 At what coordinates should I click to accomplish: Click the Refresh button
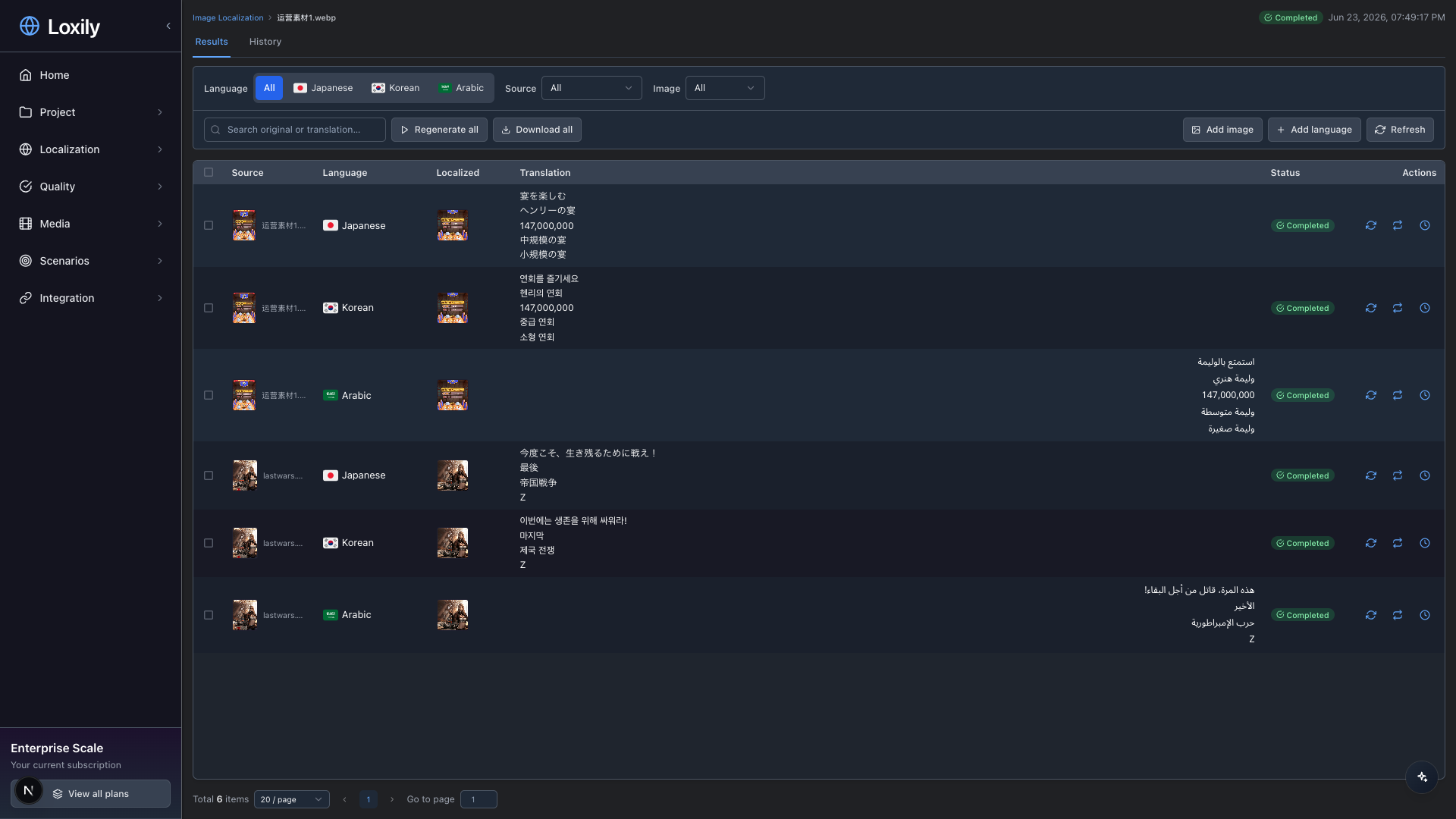click(1400, 130)
